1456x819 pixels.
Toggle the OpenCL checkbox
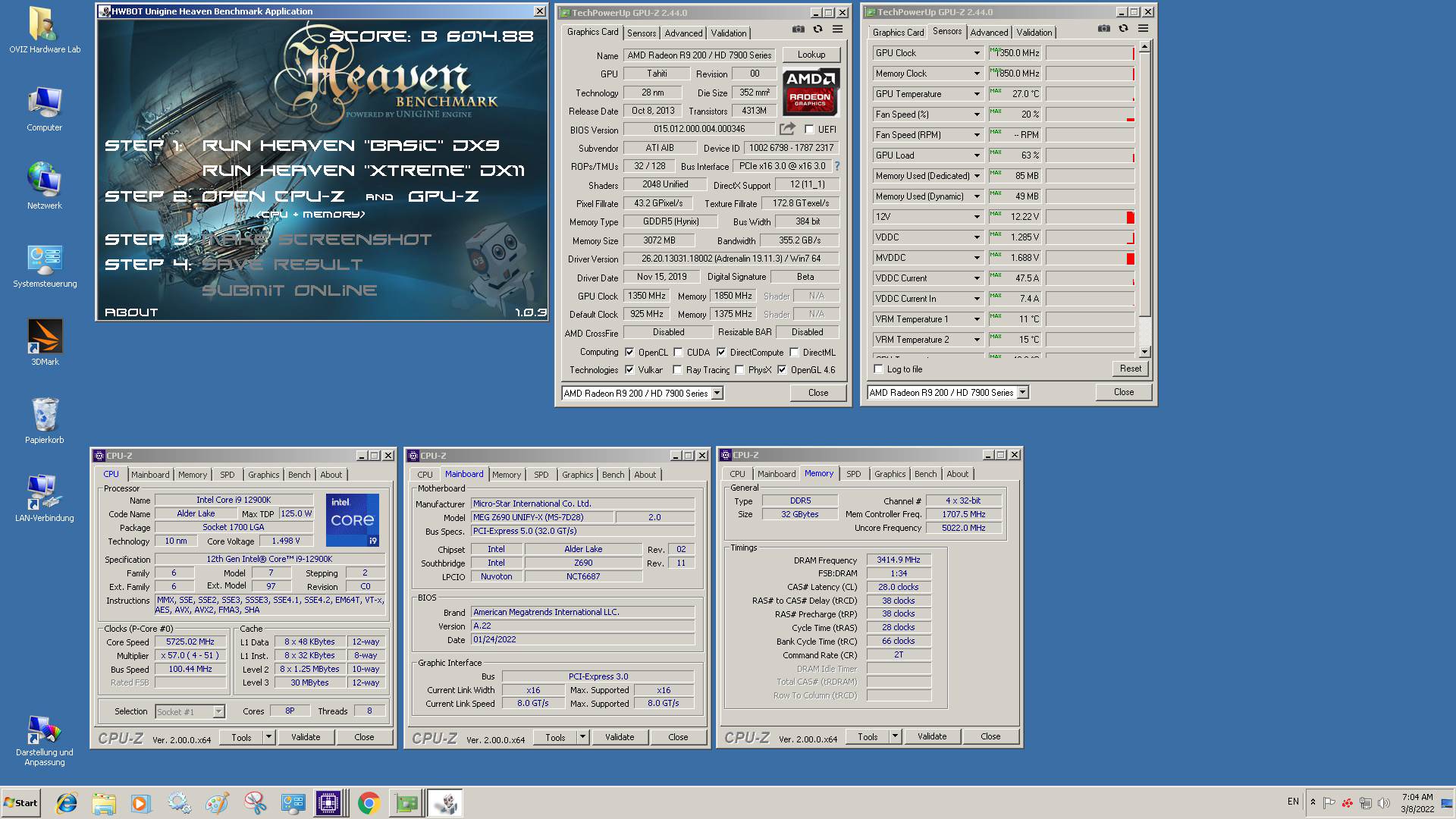629,353
